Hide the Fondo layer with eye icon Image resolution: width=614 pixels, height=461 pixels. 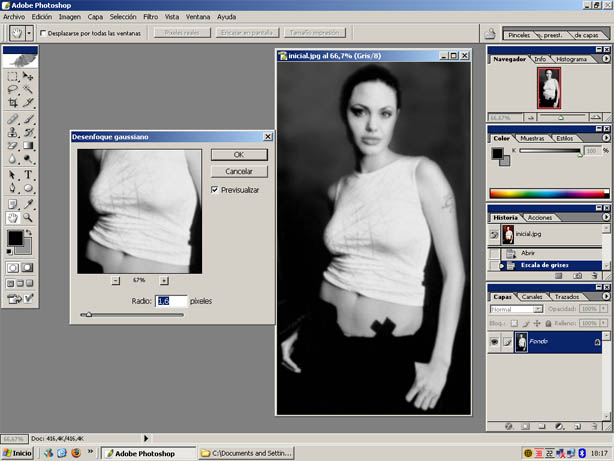pos(496,341)
